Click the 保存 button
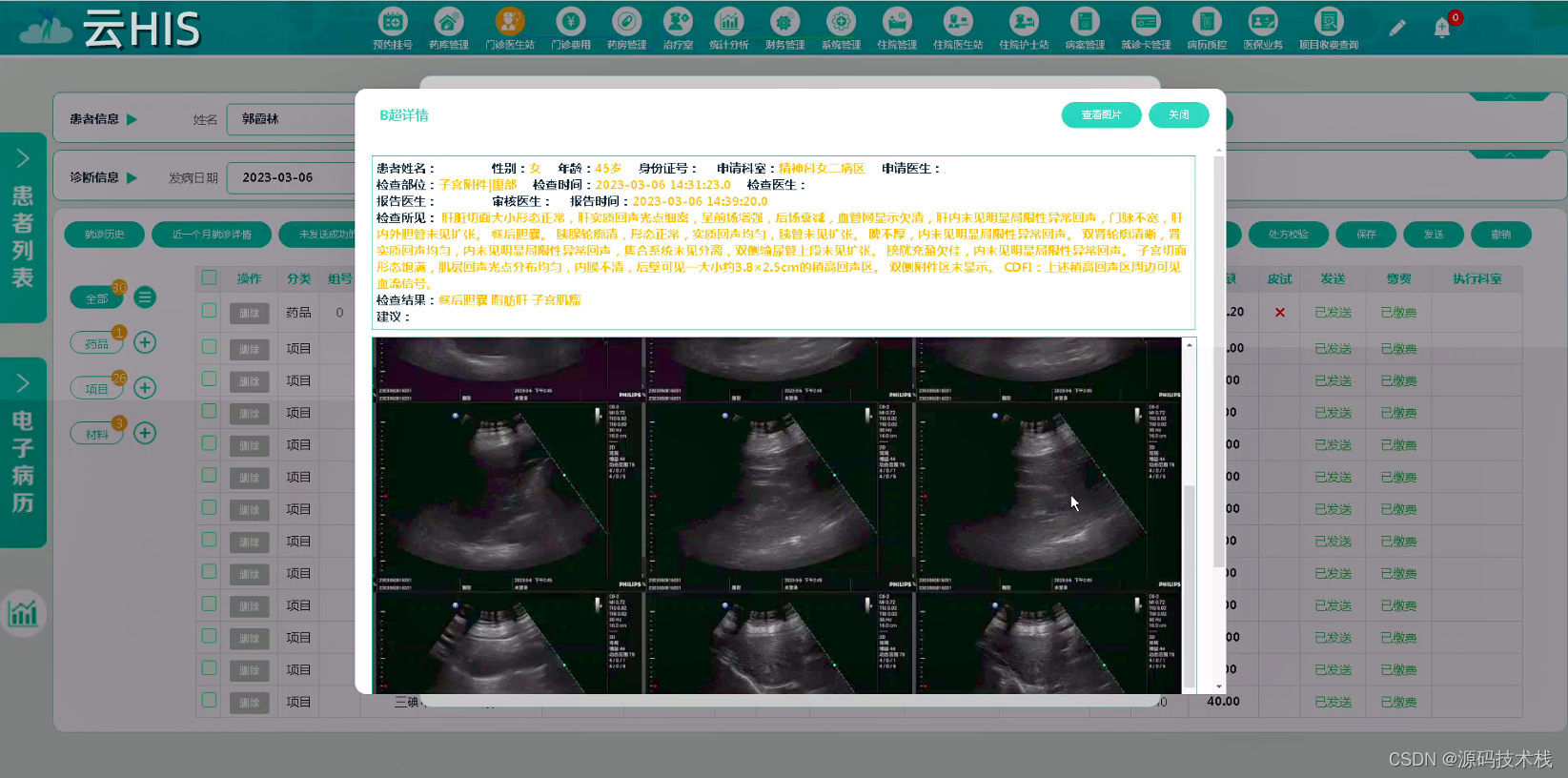 (x=1366, y=235)
